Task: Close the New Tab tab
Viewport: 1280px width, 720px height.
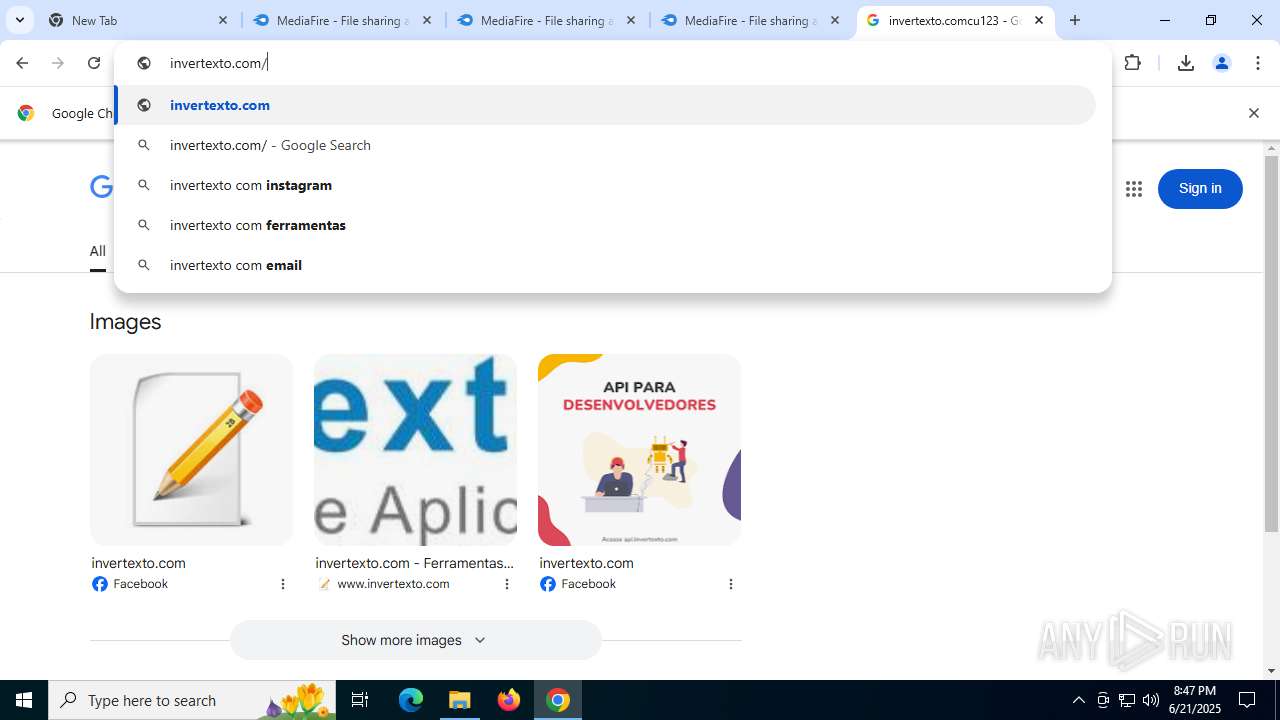Action: pos(223,20)
